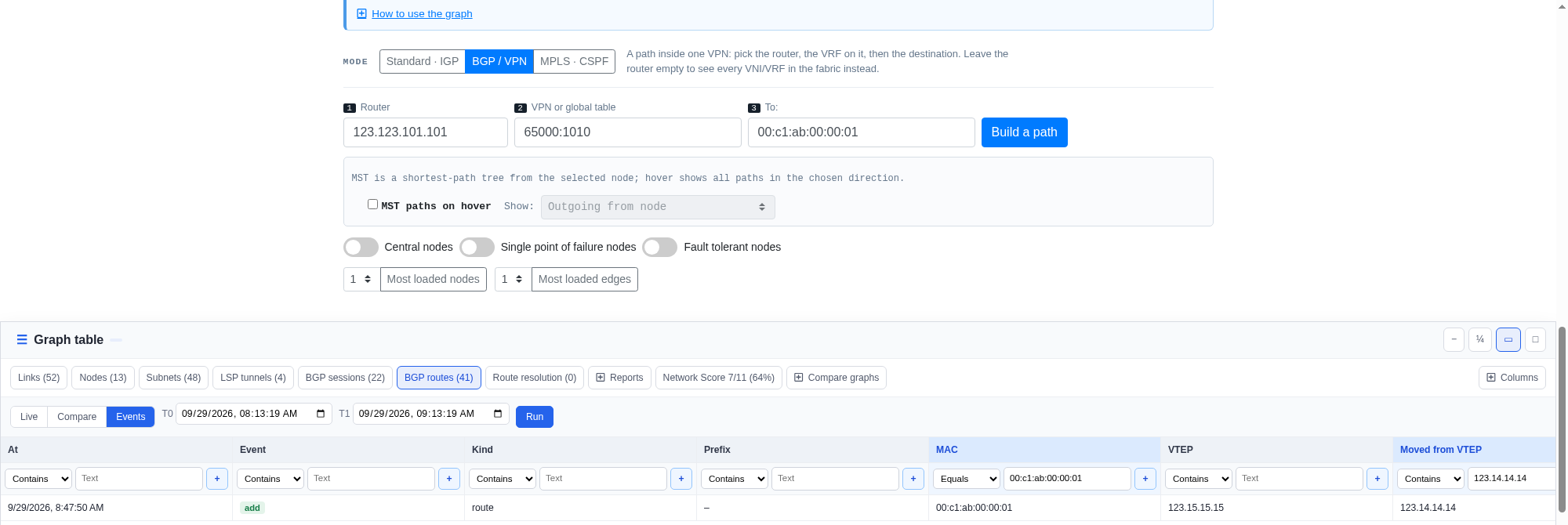Open the VTEP column filter operator dropdown
Screen dimensions: 1568x525
(x=1199, y=479)
